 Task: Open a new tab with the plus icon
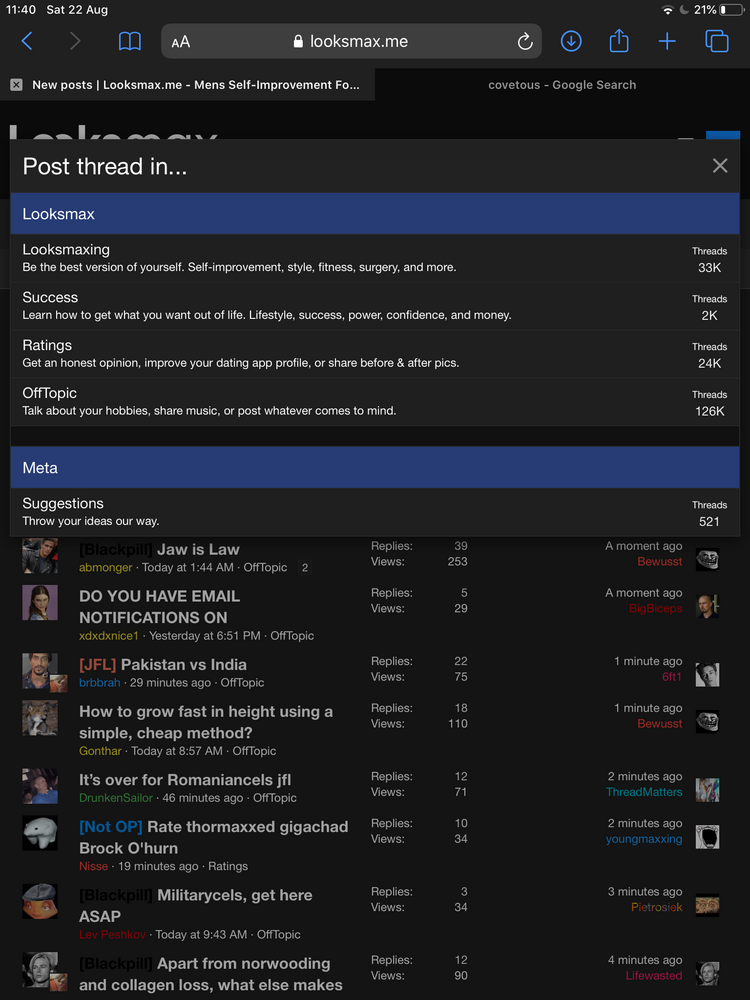coord(667,41)
